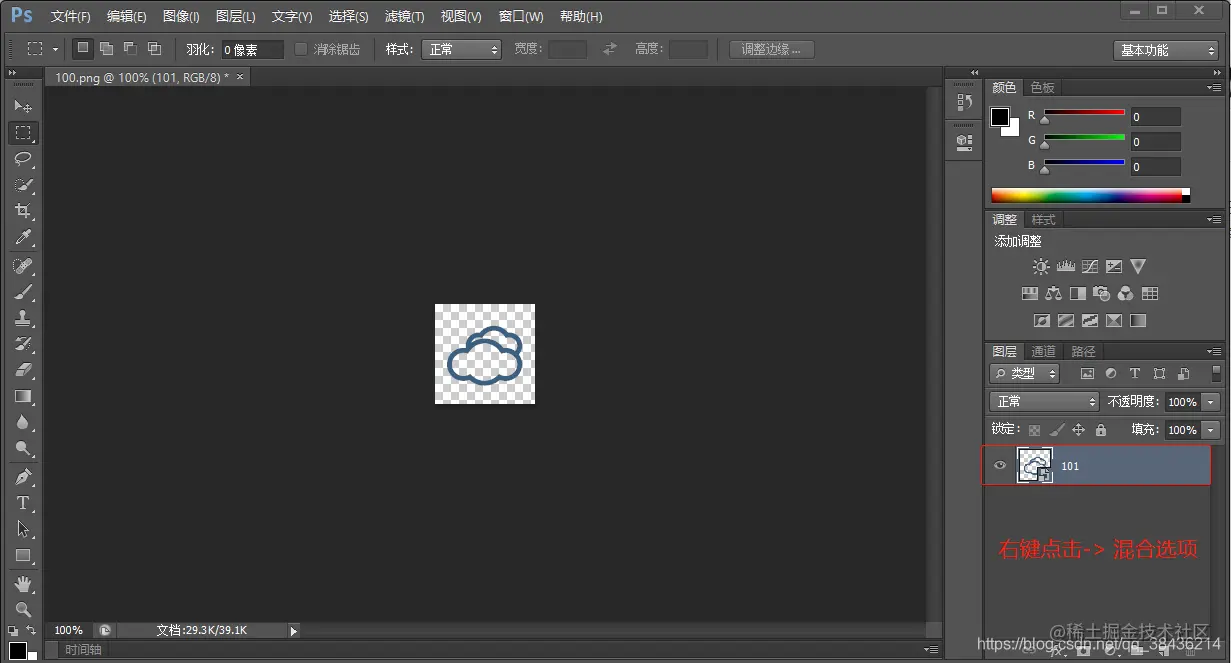Choose Add to selection mode
1231x663 pixels.
106,48
